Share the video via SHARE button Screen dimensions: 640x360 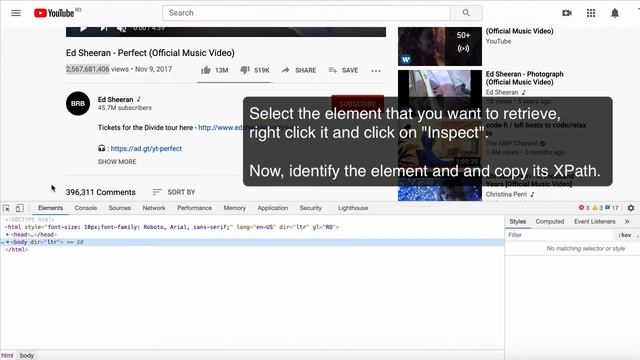coord(299,70)
